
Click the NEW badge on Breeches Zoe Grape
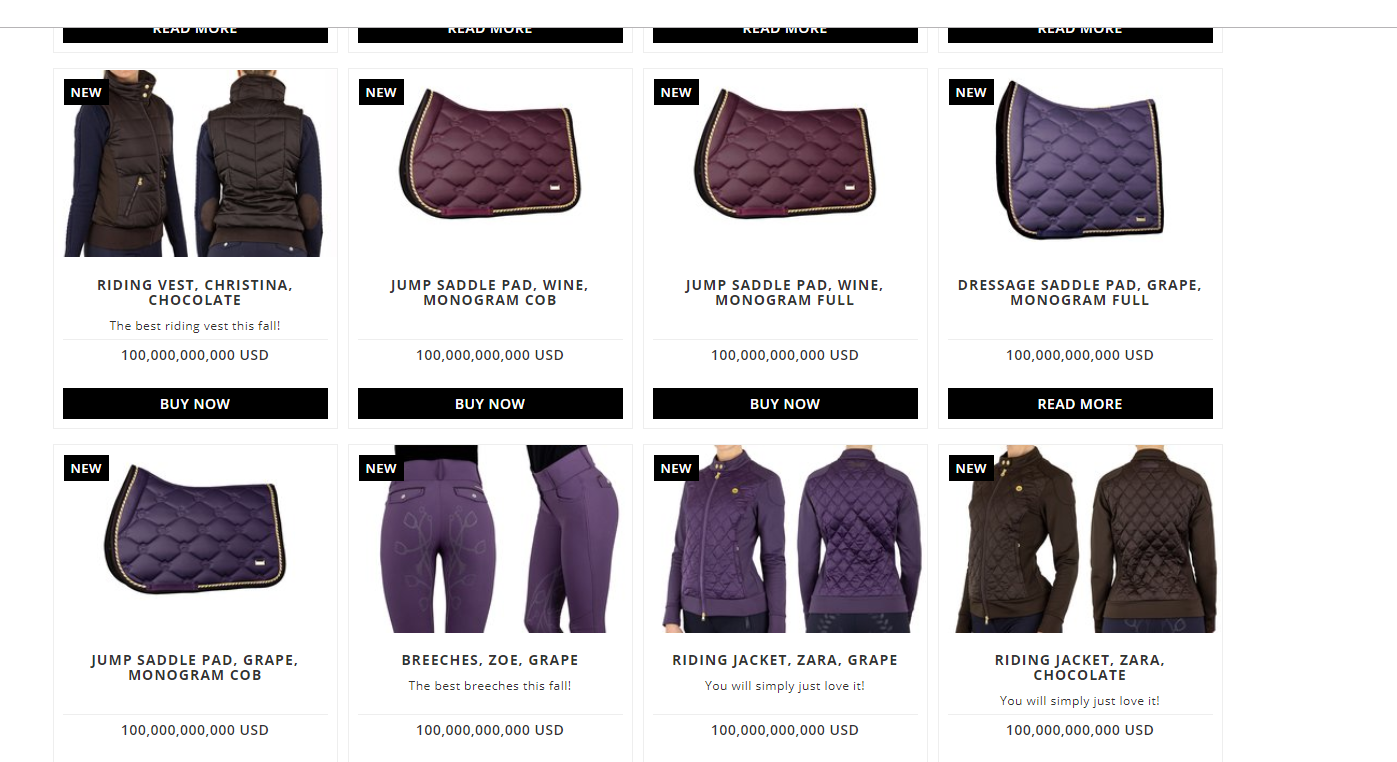(381, 468)
